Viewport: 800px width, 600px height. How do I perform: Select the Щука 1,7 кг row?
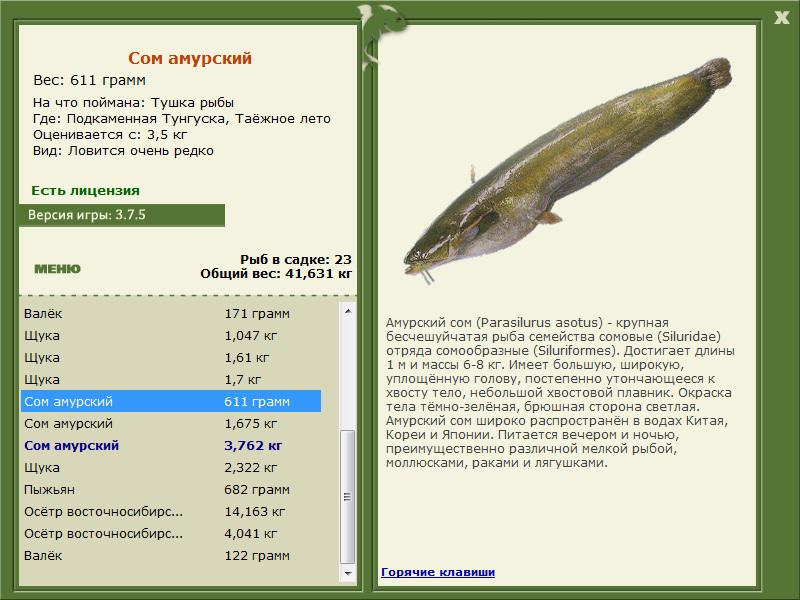(x=171, y=379)
